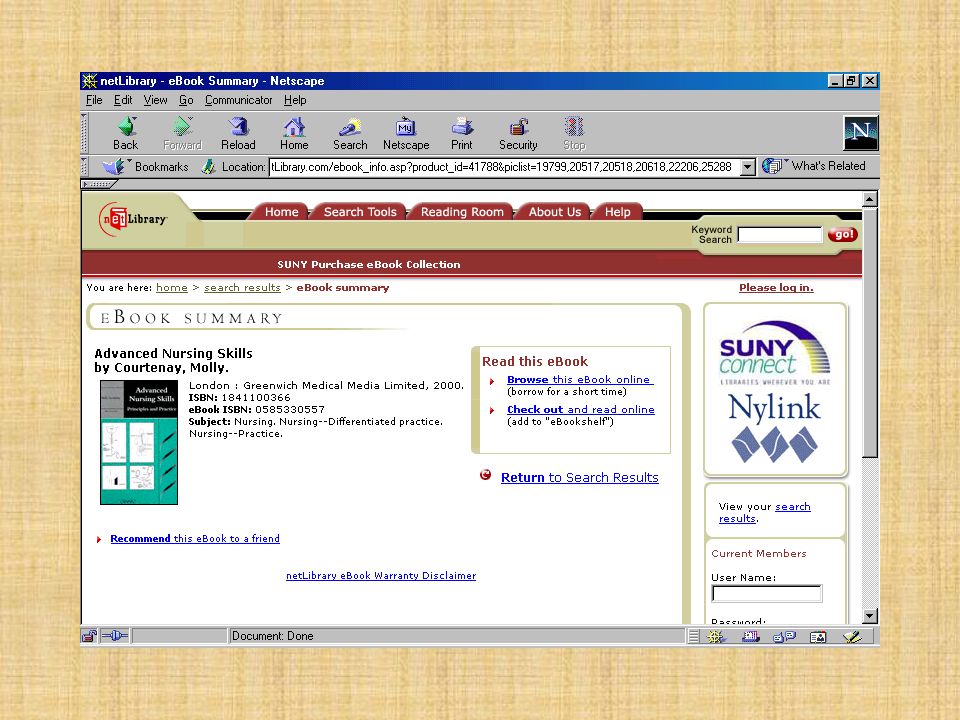Image resolution: width=960 pixels, height=720 pixels.
Task: Open the Edit menu
Action: (x=123, y=100)
